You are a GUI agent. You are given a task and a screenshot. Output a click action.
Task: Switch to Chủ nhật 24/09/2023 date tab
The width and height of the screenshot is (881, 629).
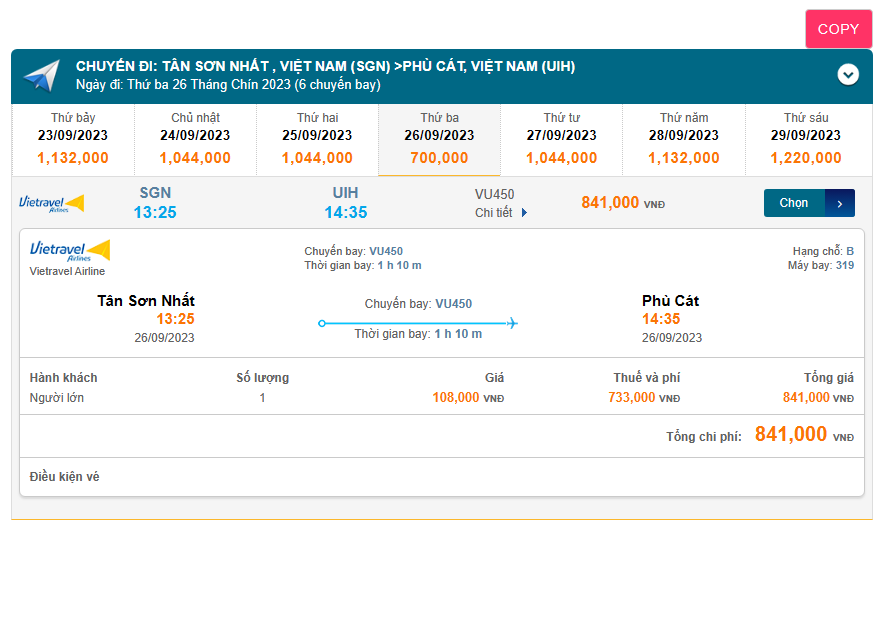(x=195, y=138)
